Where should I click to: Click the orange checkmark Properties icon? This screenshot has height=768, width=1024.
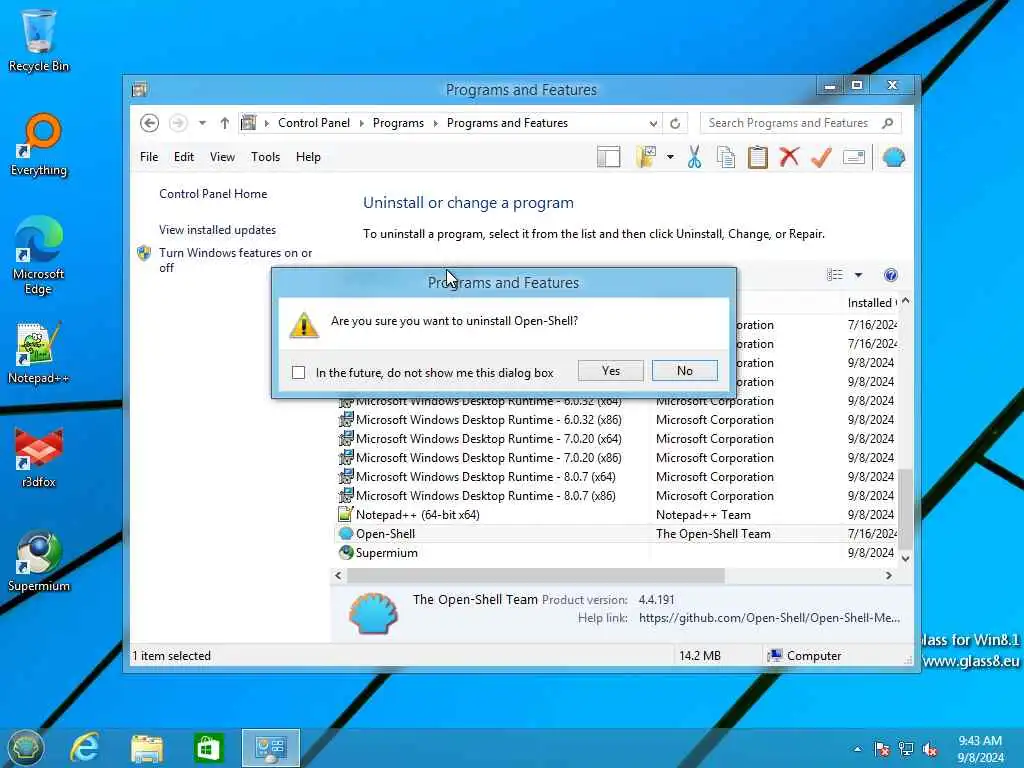click(x=821, y=157)
